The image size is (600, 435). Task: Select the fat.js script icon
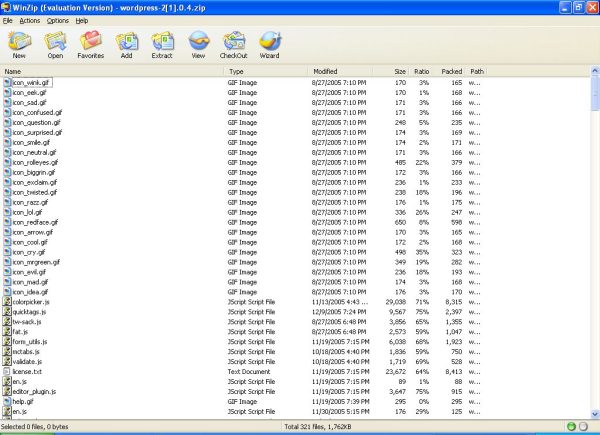(7, 331)
